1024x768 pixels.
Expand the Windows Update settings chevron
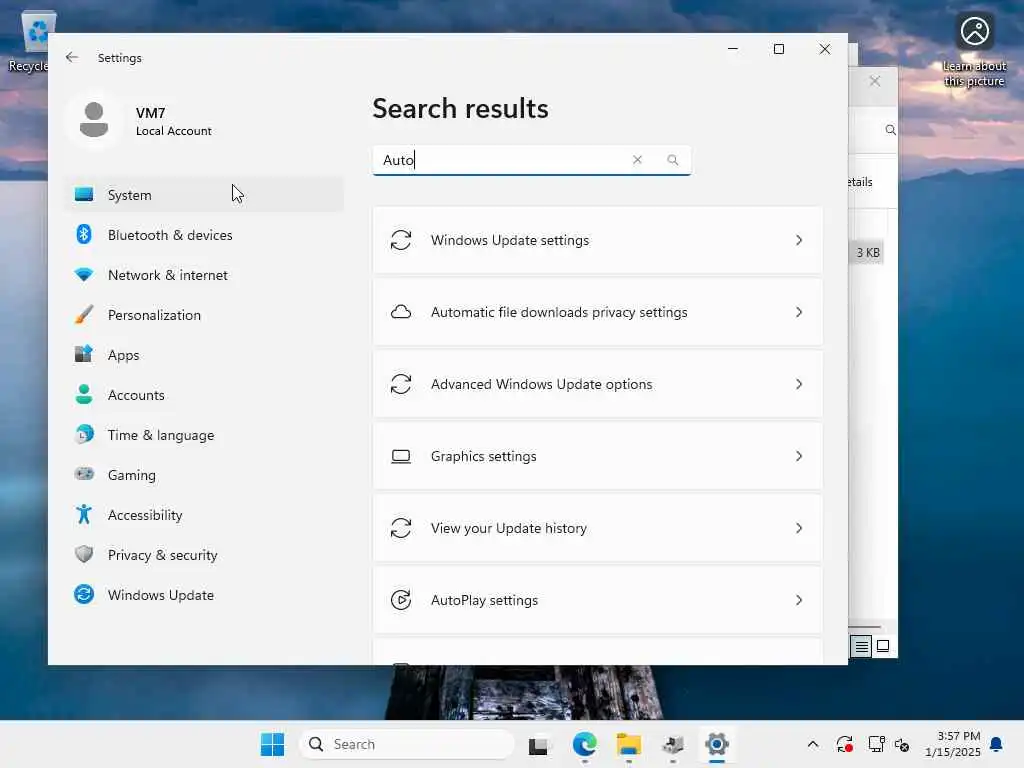(x=799, y=240)
